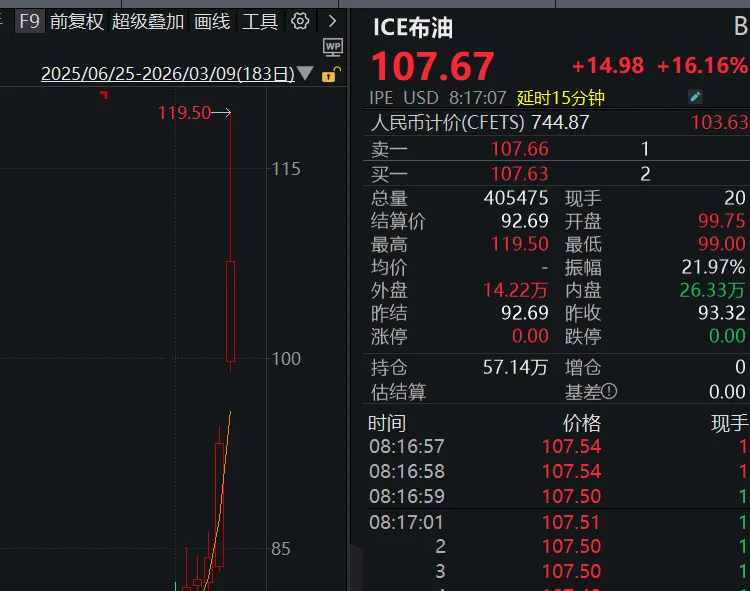Screen dimensions: 750x591
Task: Click the 卖一 price 107.66
Action: pyautogui.click(x=519, y=149)
